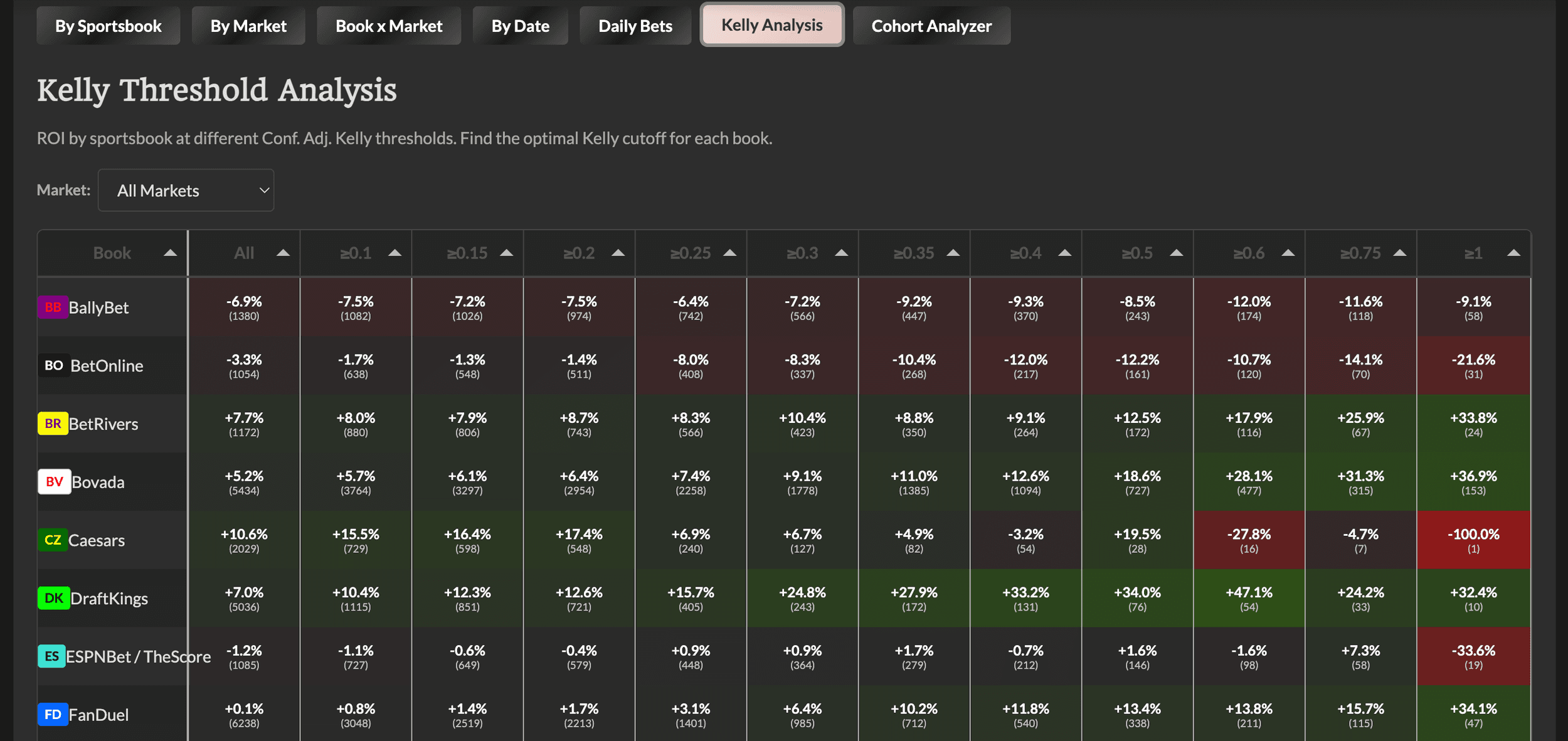Click the ESPNBet ES logo badge
1568x741 pixels.
click(51, 656)
